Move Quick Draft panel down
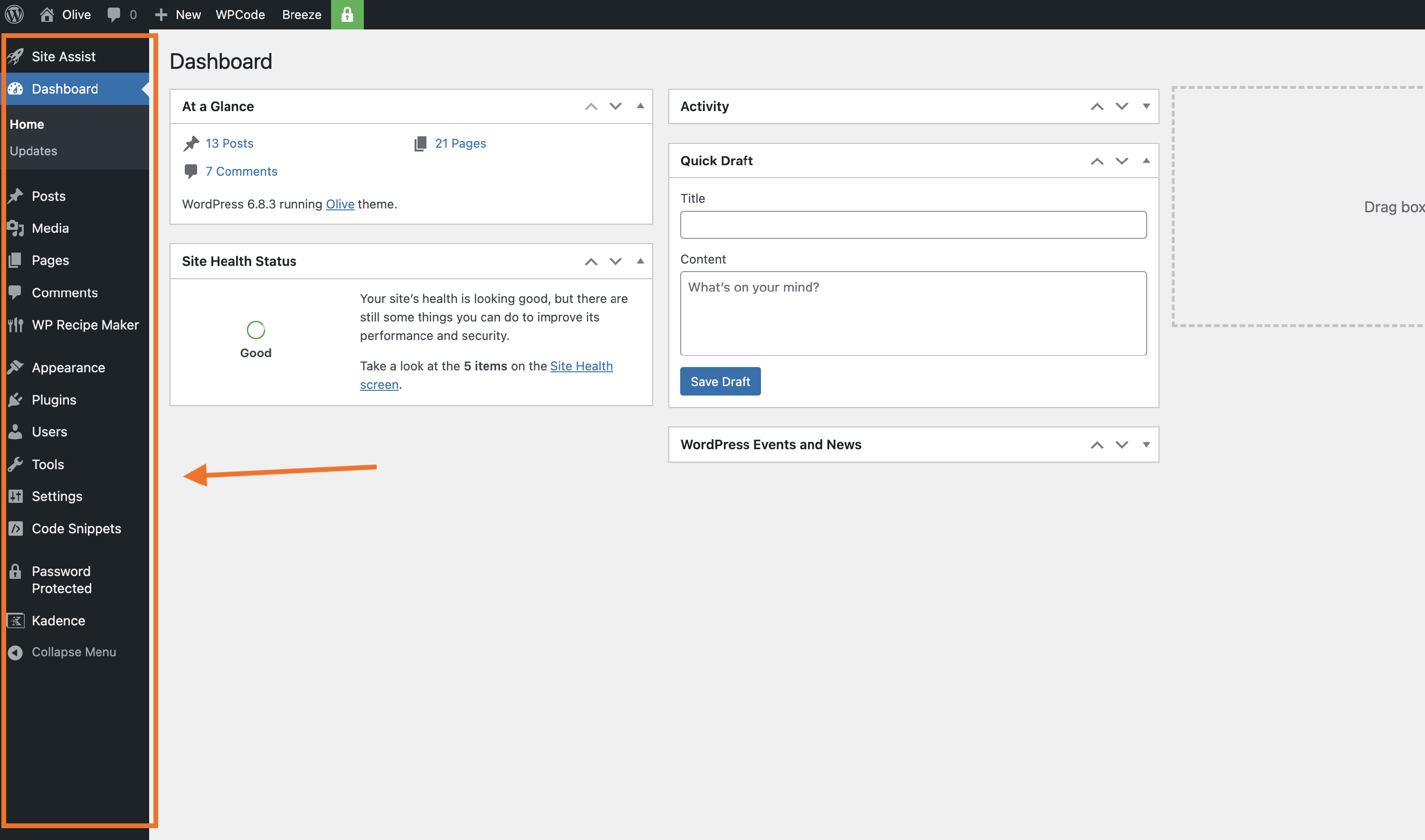1425x840 pixels. [1121, 161]
